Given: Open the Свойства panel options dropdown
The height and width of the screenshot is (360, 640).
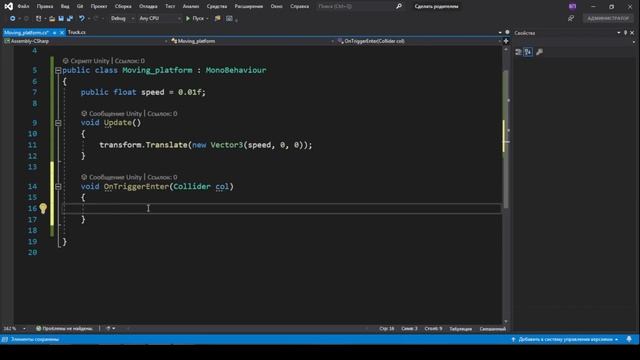Looking at the screenshot, I should coord(619,33).
